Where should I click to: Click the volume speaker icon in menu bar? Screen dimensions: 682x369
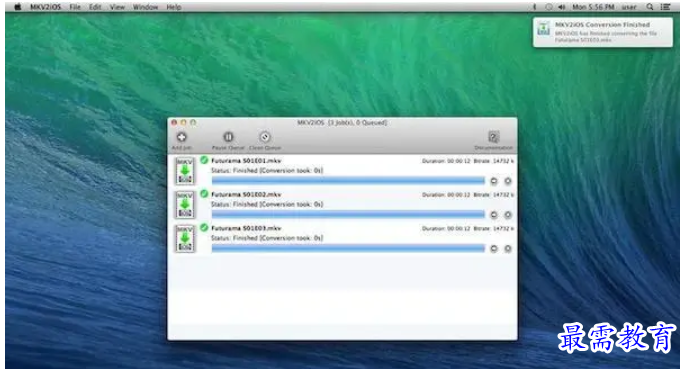[562, 7]
